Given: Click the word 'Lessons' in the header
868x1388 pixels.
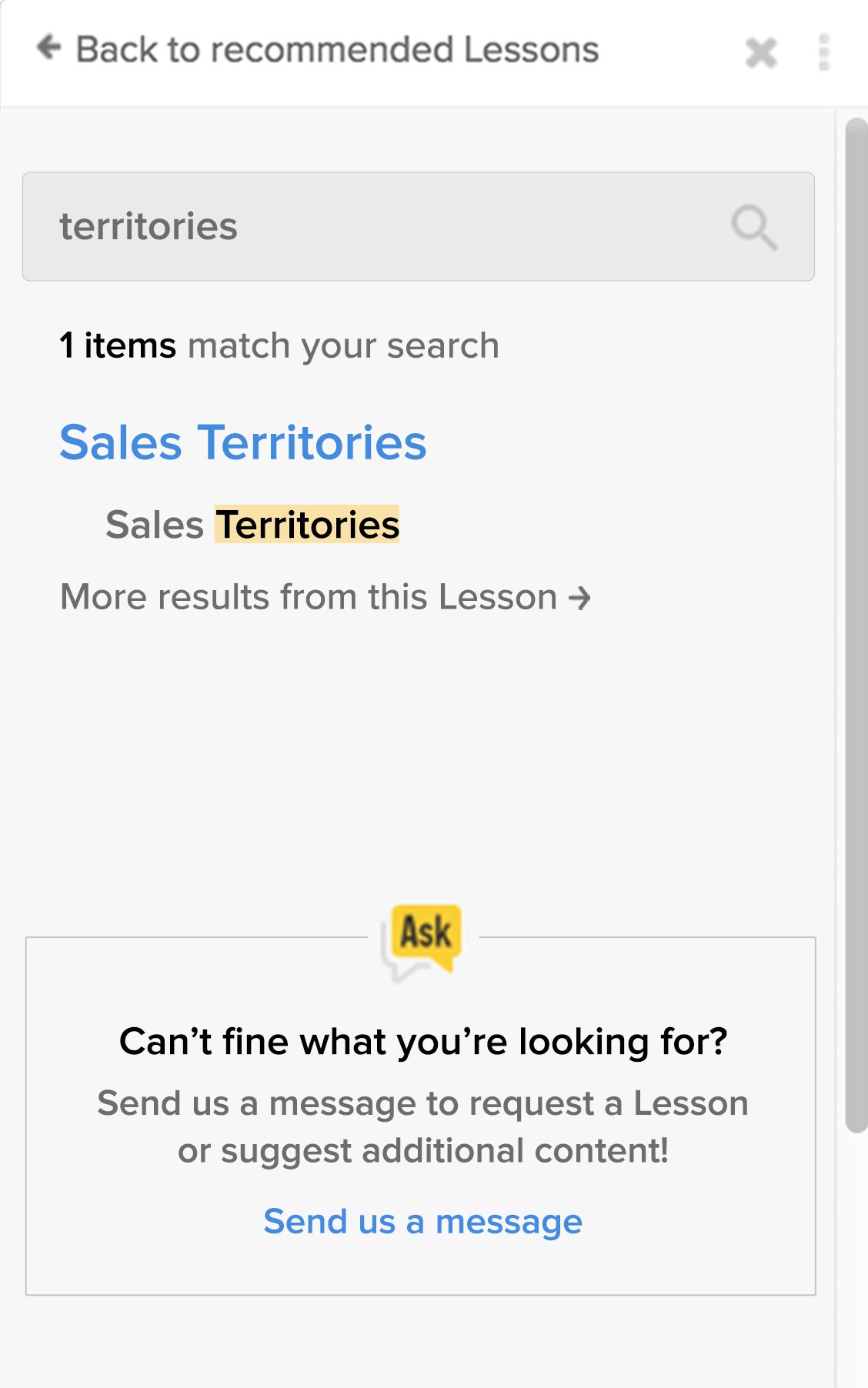Looking at the screenshot, I should 531,49.
